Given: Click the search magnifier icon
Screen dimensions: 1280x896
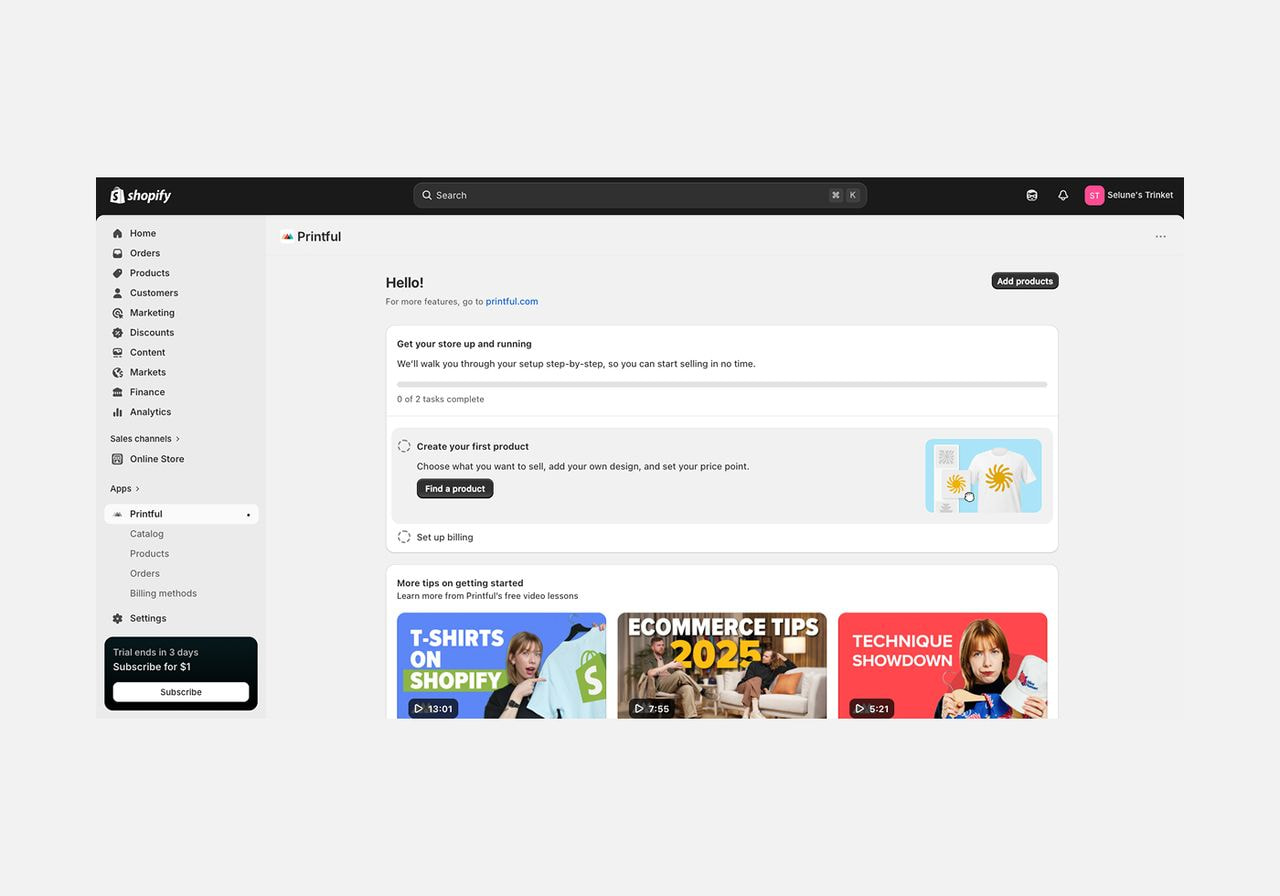Looking at the screenshot, I should point(427,195).
